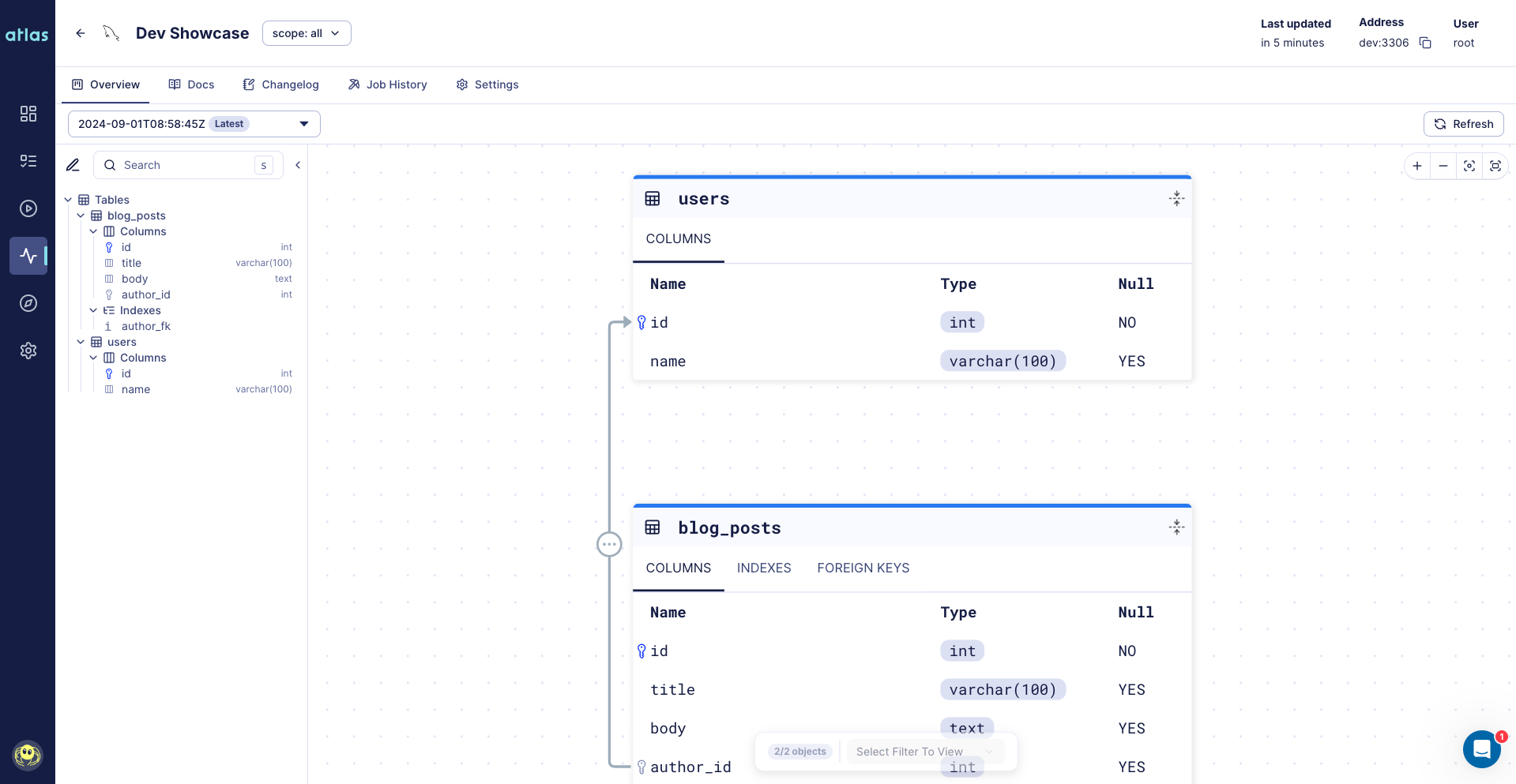Open the sidebar Settings gear icon
Viewport: 1516px width, 784px height.
(x=28, y=351)
